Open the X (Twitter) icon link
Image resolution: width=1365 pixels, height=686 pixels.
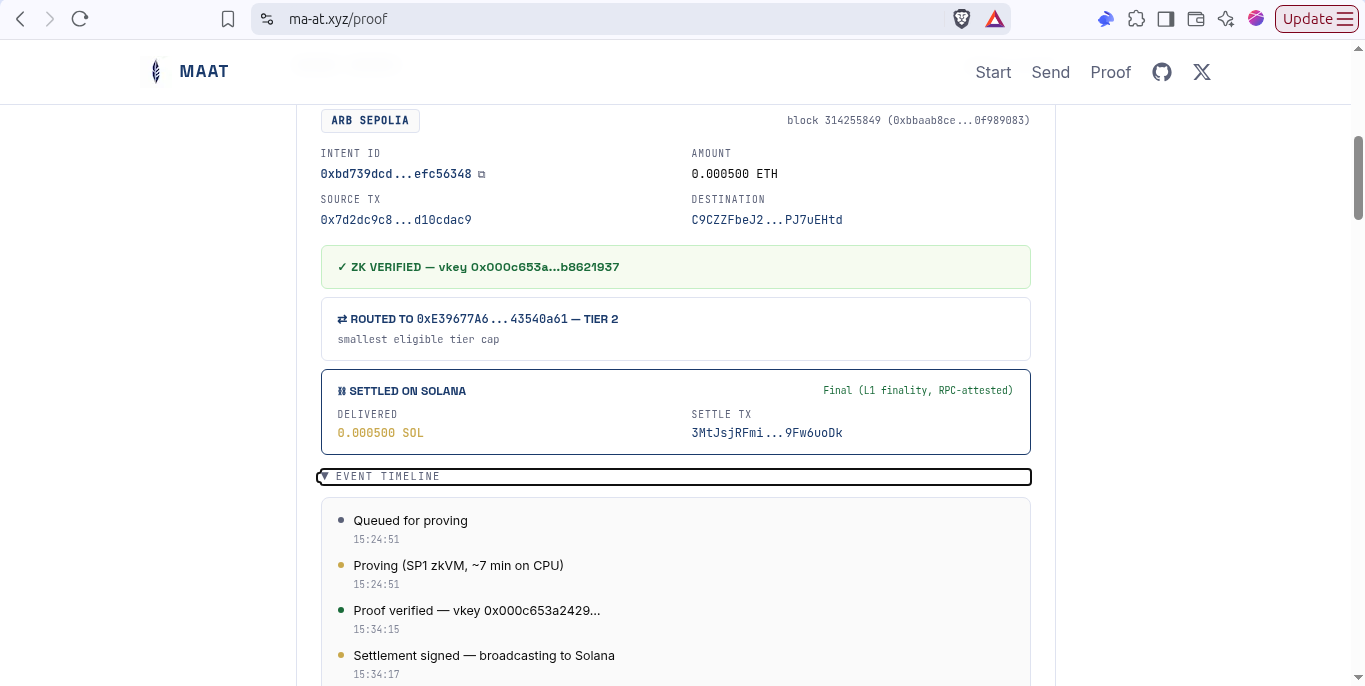click(1202, 72)
